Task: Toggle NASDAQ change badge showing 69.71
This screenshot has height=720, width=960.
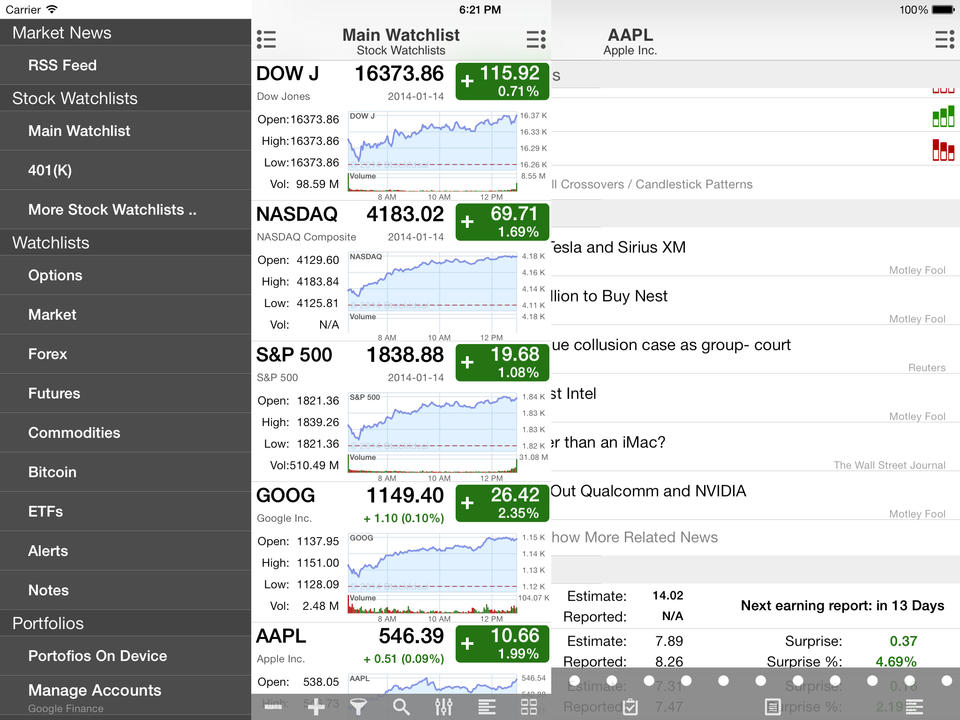Action: (502, 222)
